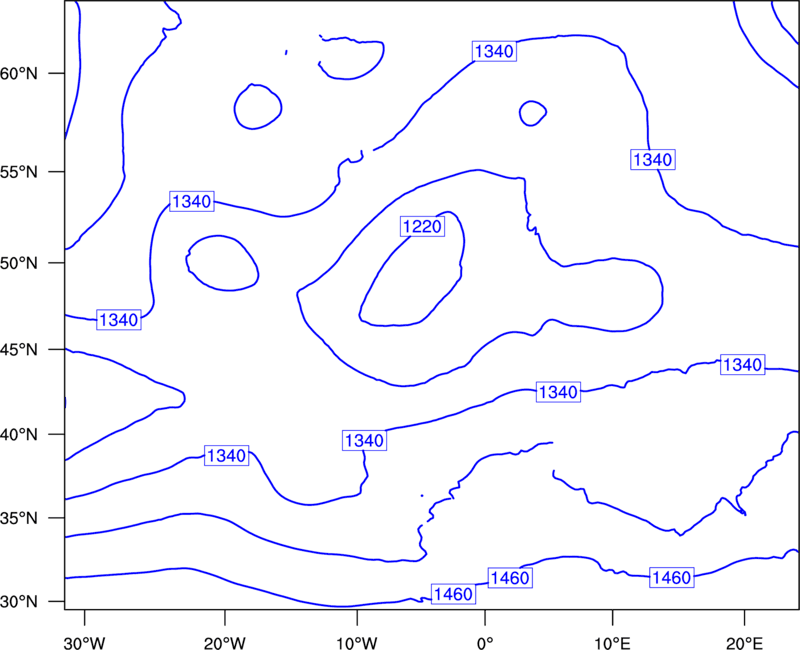Viewport: 800px width, 650px height.
Task: Select the 55°N latitude axis label
Action: (19, 172)
